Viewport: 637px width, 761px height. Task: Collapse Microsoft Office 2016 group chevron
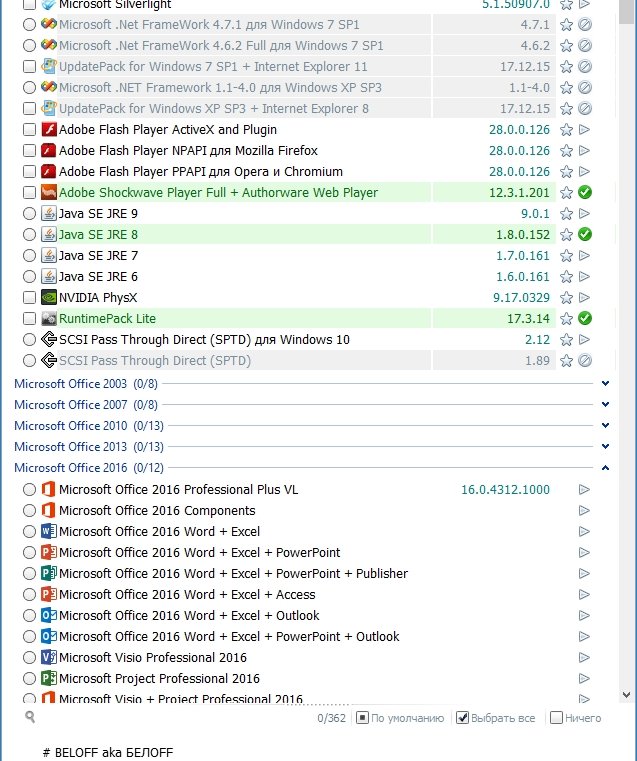(x=605, y=468)
